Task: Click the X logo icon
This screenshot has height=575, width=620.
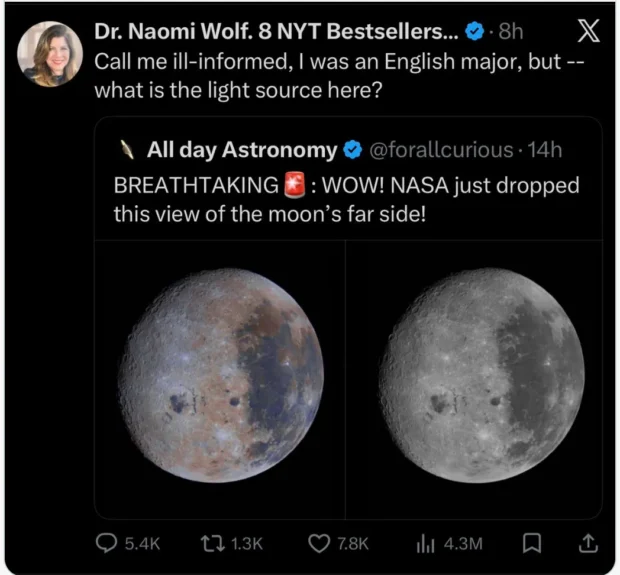Action: point(588,30)
